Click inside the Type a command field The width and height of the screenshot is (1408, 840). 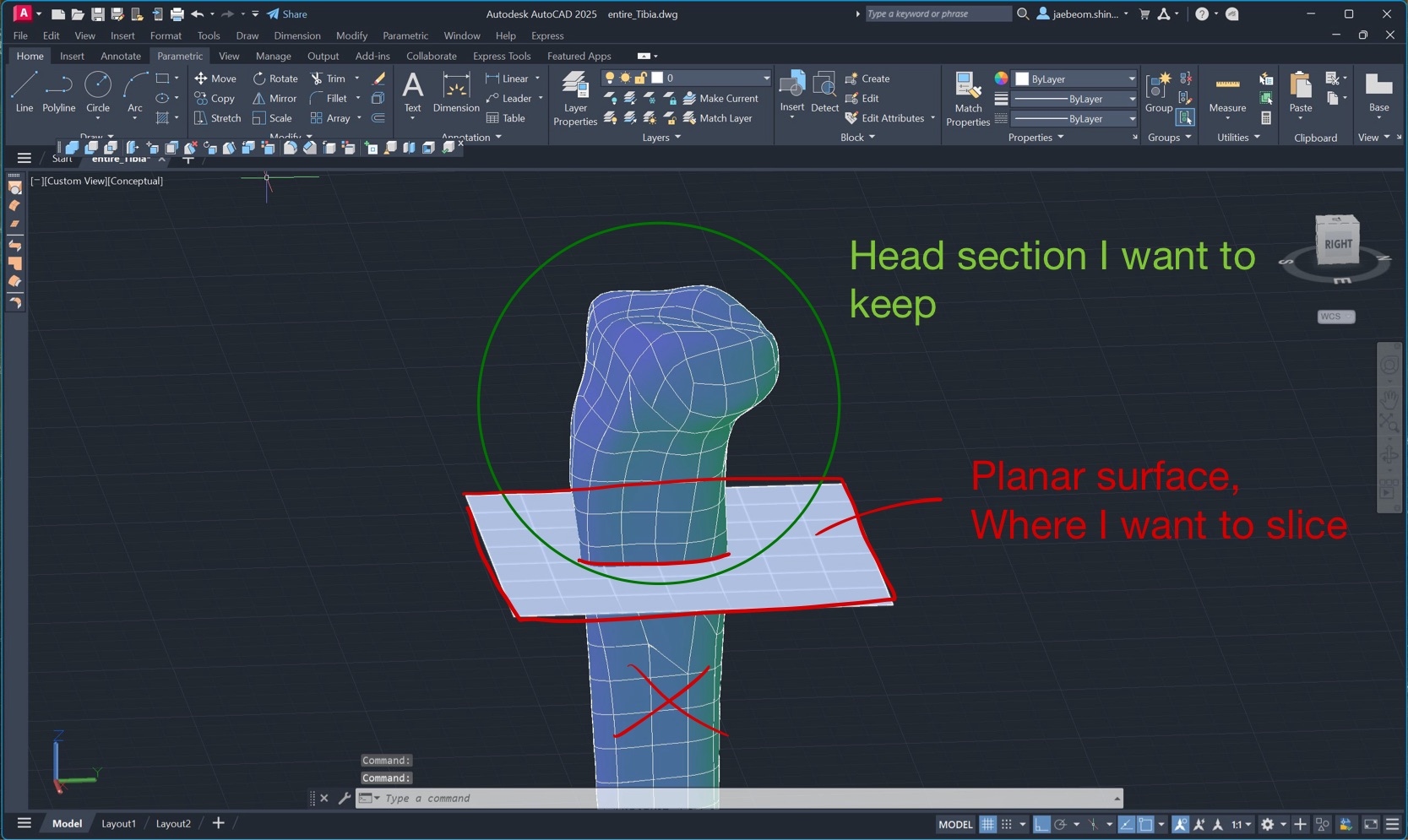point(591,798)
